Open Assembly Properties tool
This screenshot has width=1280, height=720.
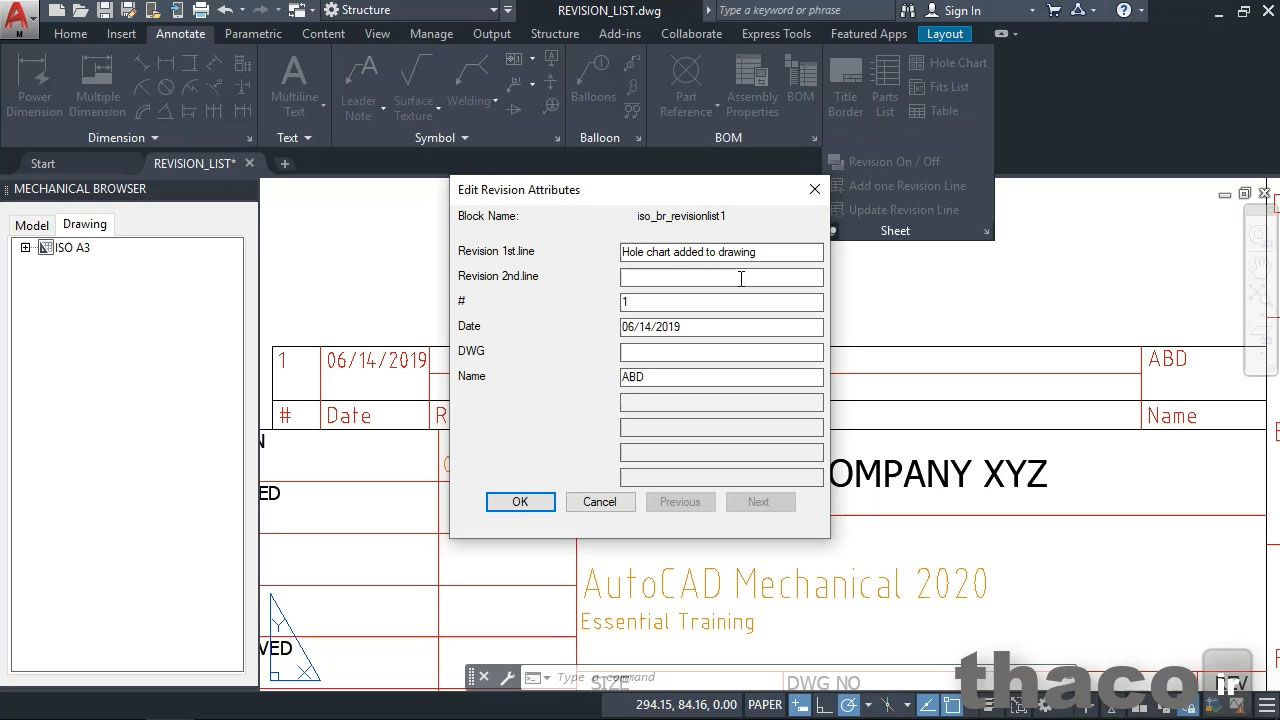[x=752, y=86]
